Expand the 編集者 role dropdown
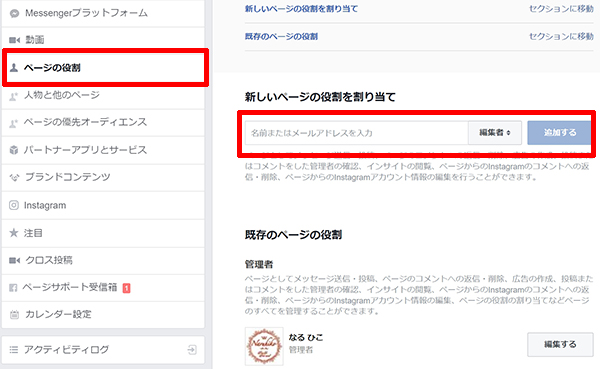600x369 pixels. coord(495,133)
